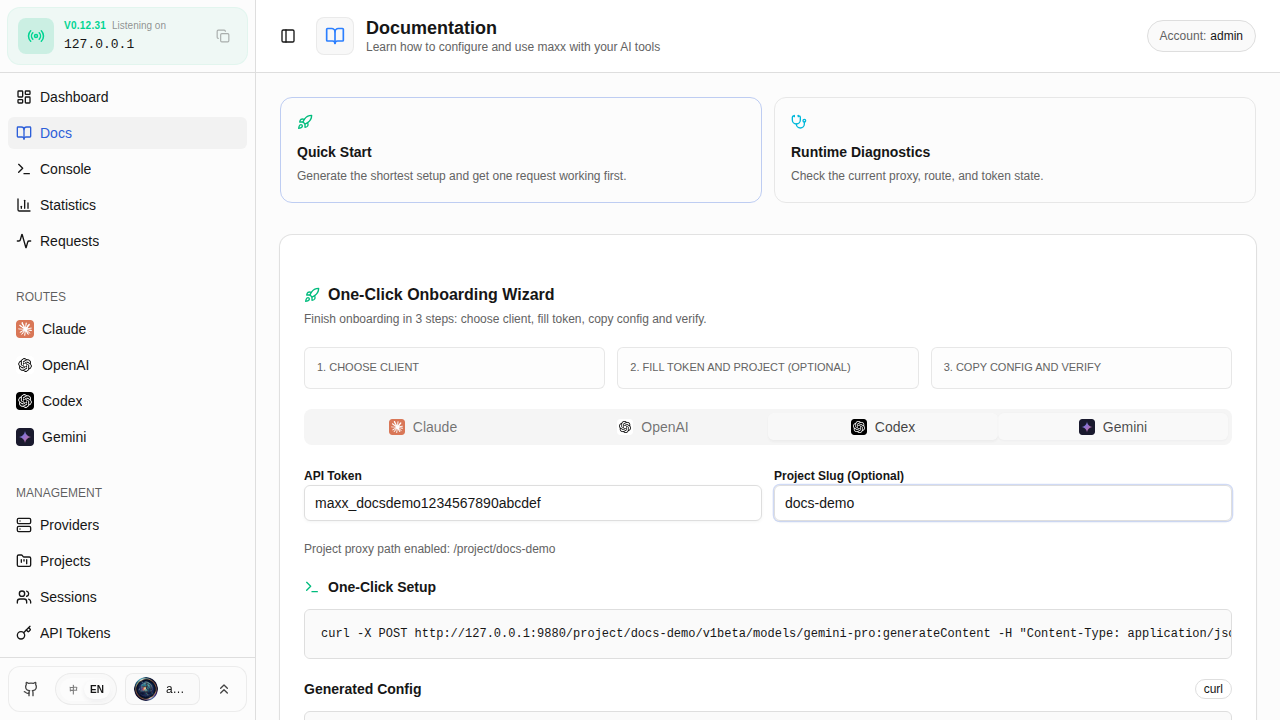The height and width of the screenshot is (720, 1280).
Task: Select the curl format badge
Action: tap(1213, 689)
